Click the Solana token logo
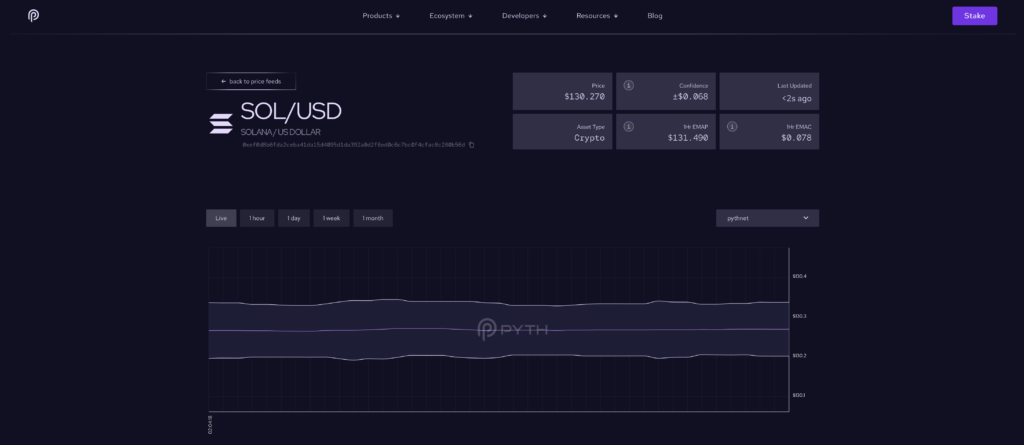1024x445 pixels. [x=221, y=124]
